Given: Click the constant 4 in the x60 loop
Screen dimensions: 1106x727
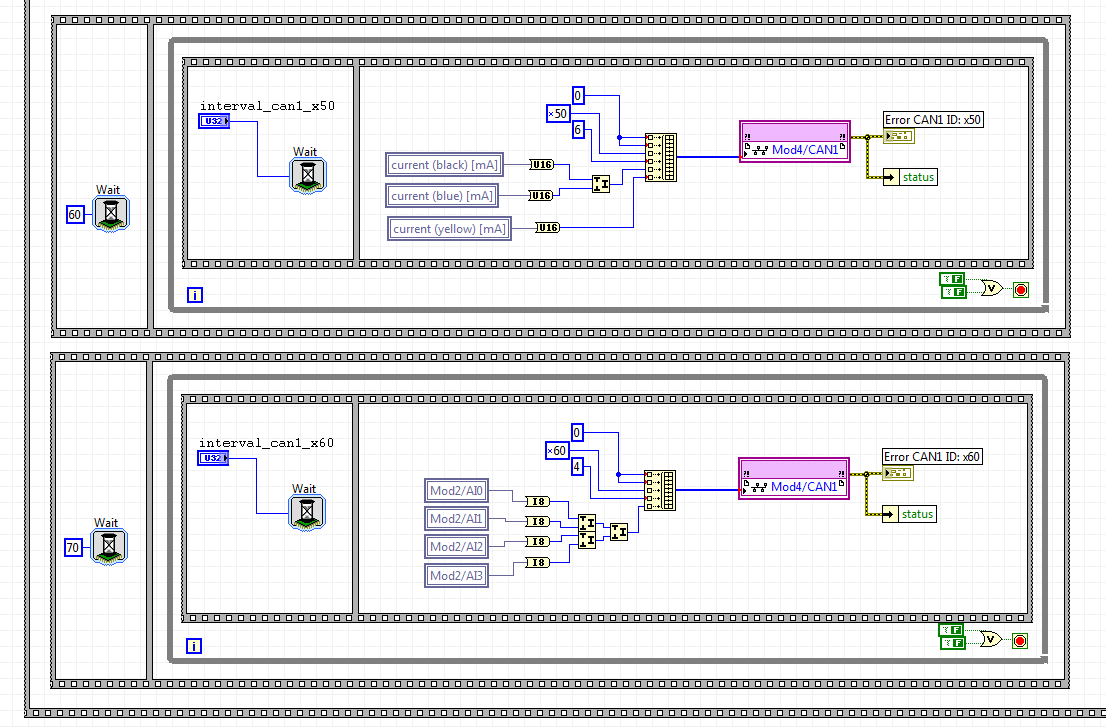Looking at the screenshot, I should (577, 466).
